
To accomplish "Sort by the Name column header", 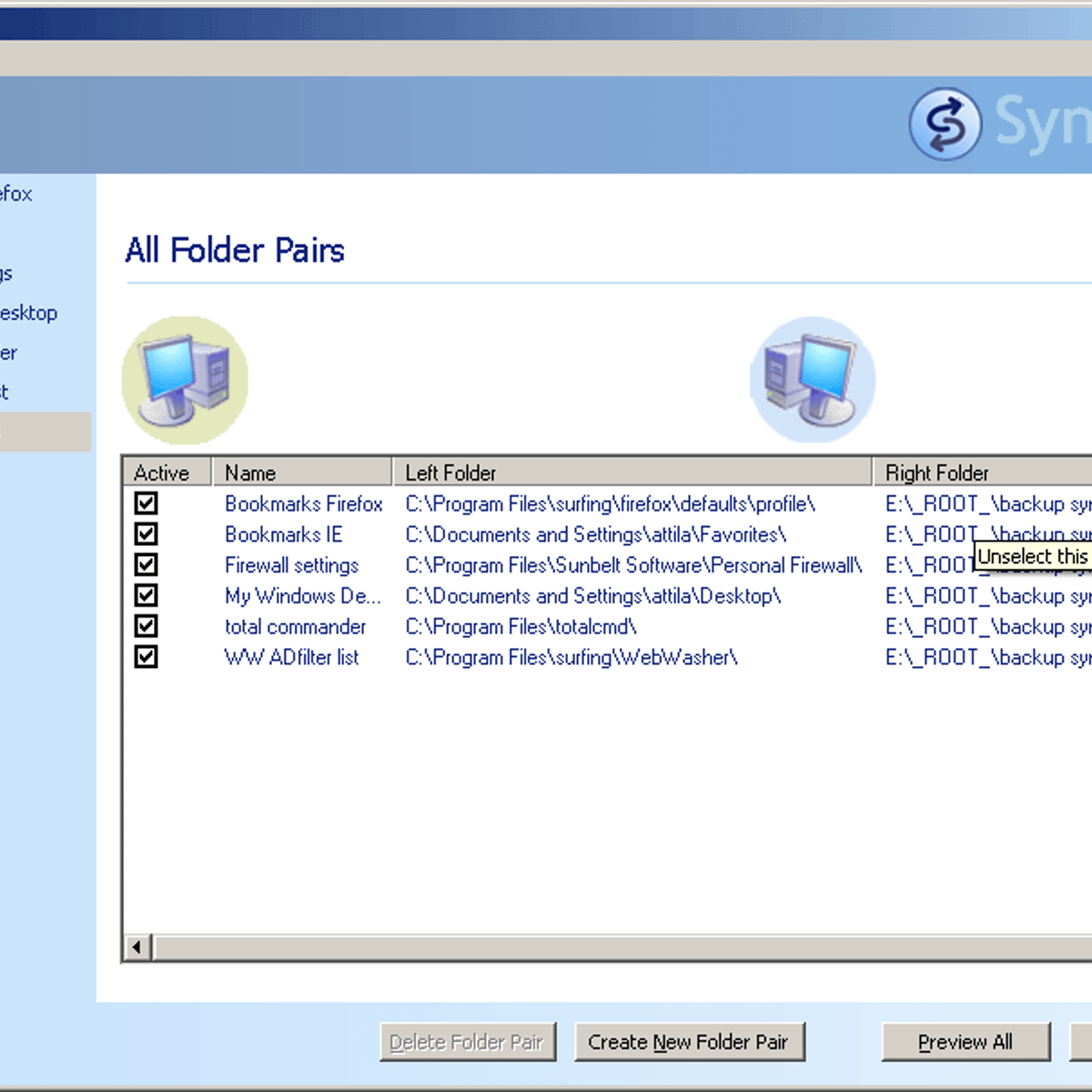I will [301, 472].
